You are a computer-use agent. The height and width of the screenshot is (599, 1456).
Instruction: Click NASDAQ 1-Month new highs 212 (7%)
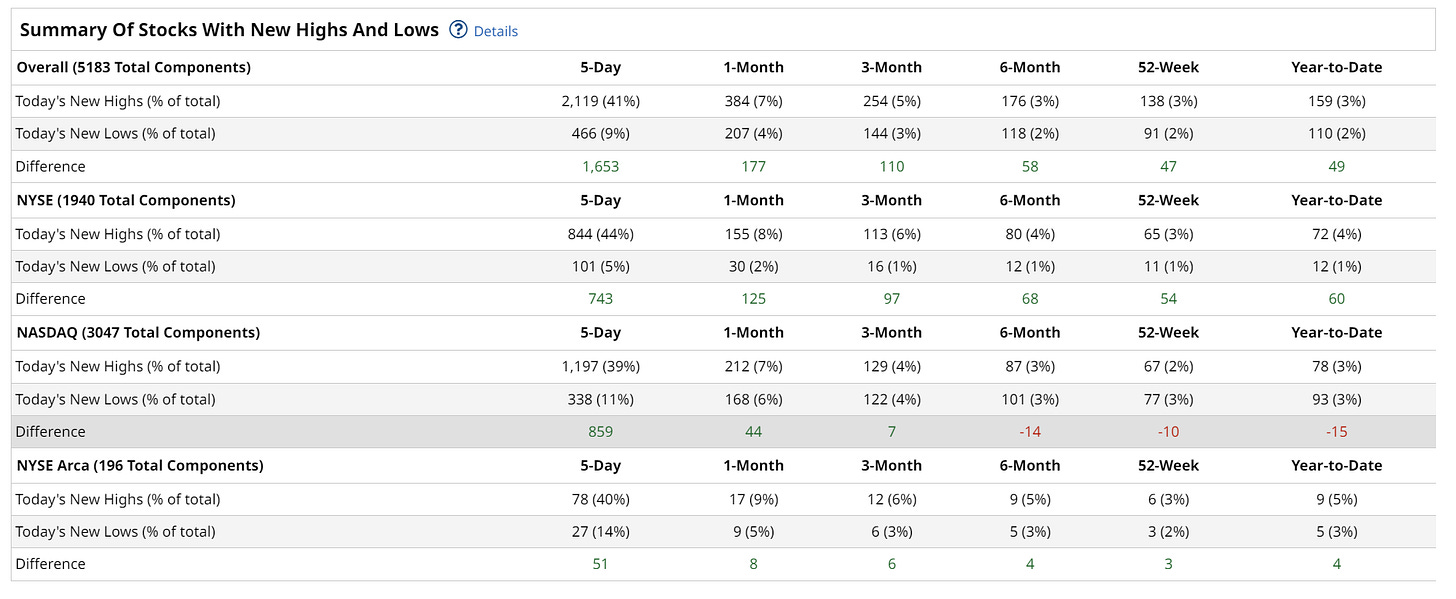[754, 367]
